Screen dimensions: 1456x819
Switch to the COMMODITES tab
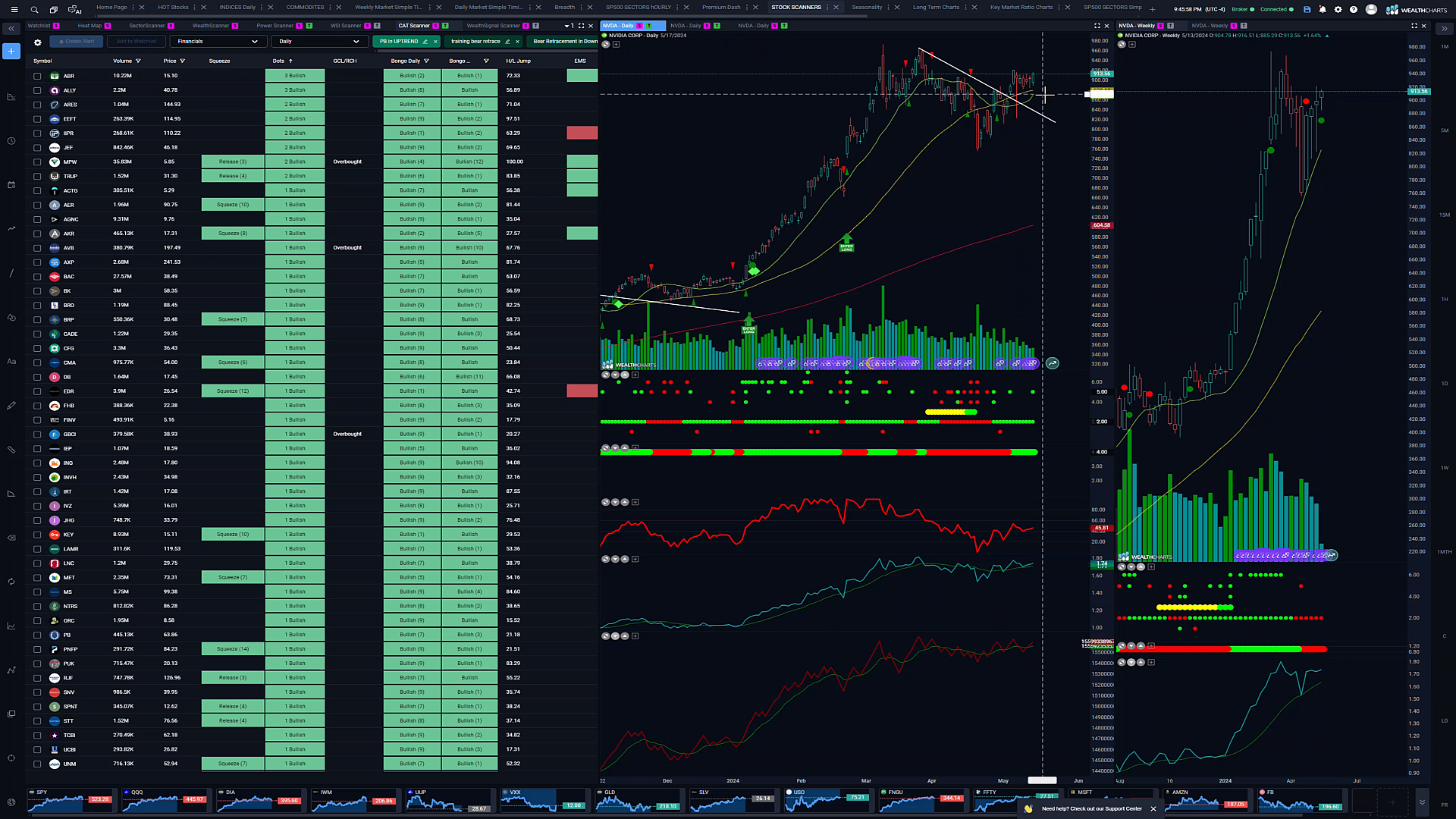(x=305, y=8)
